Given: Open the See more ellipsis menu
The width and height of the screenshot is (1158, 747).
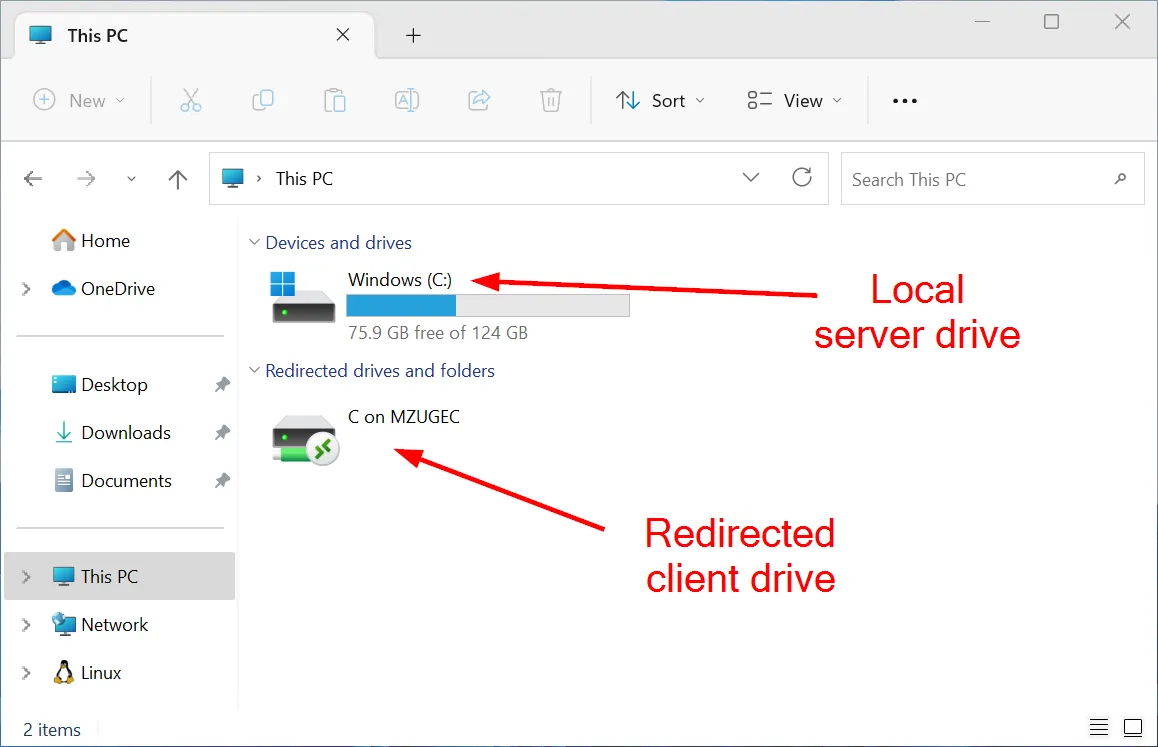Looking at the screenshot, I should pos(904,101).
